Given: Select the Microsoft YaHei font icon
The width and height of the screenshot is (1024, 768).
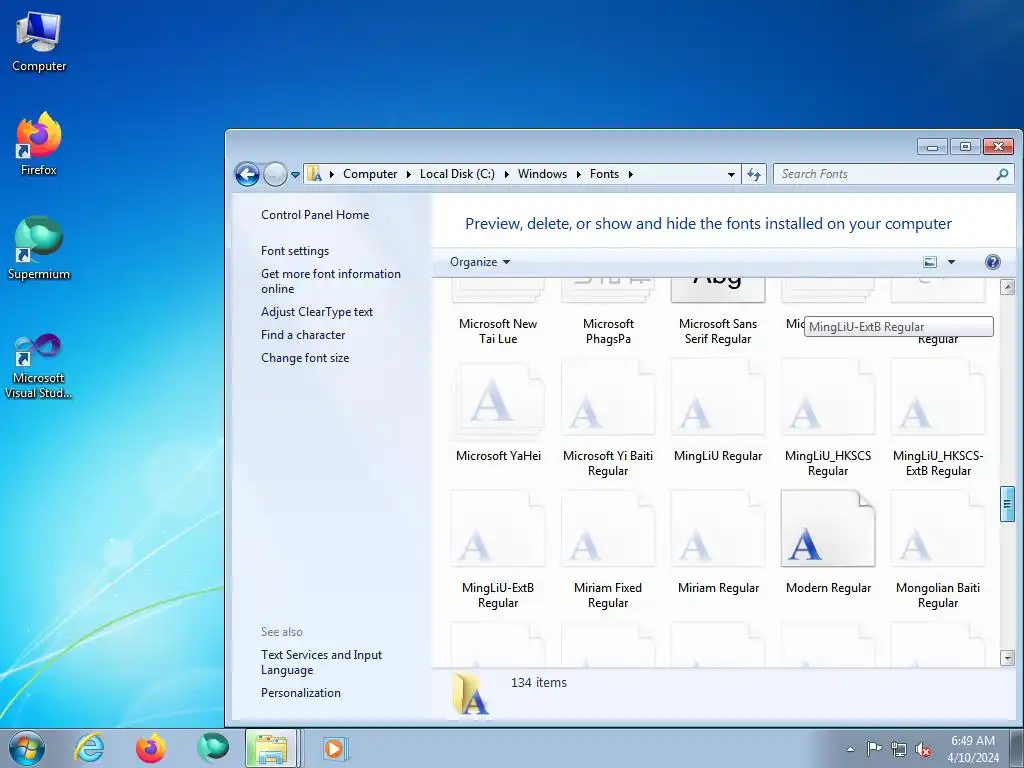Looking at the screenshot, I should click(498, 400).
